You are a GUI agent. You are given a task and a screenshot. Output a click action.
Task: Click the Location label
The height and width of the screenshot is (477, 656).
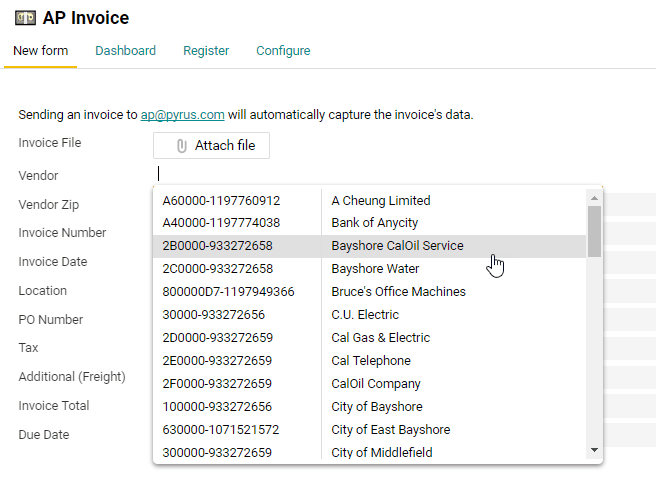[43, 291]
